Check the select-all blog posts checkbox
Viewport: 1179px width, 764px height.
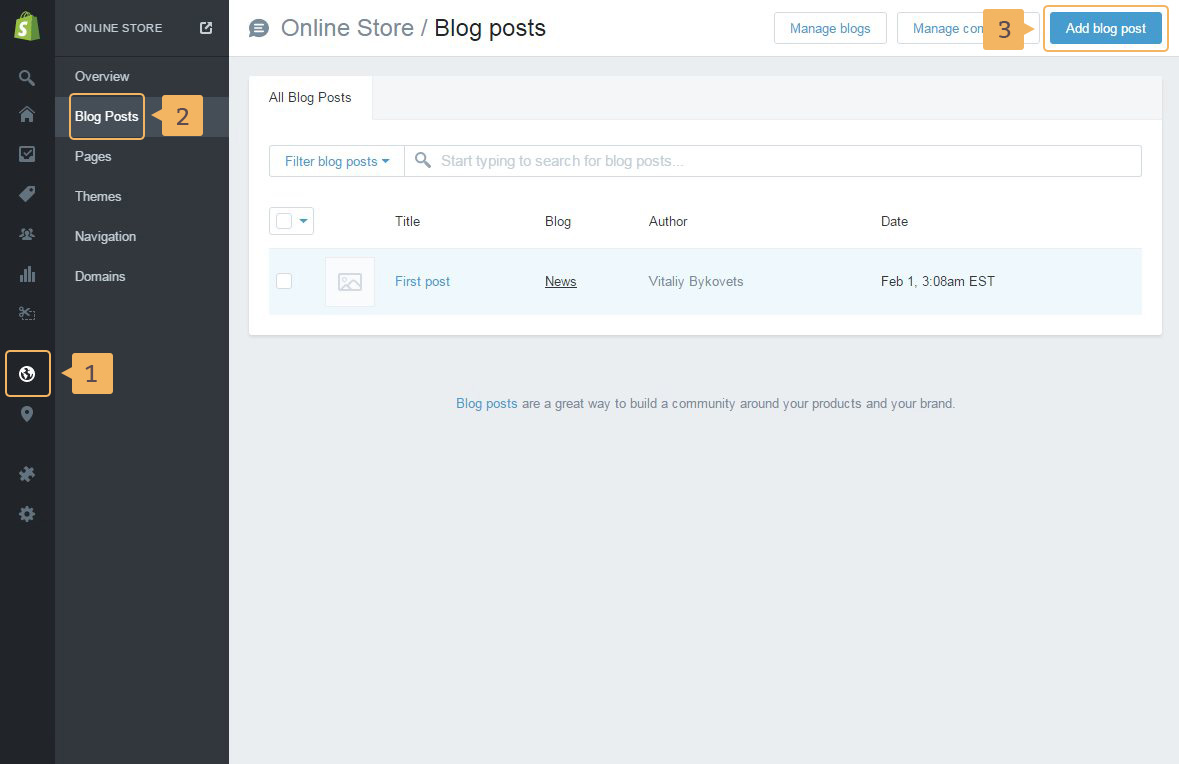(x=284, y=221)
